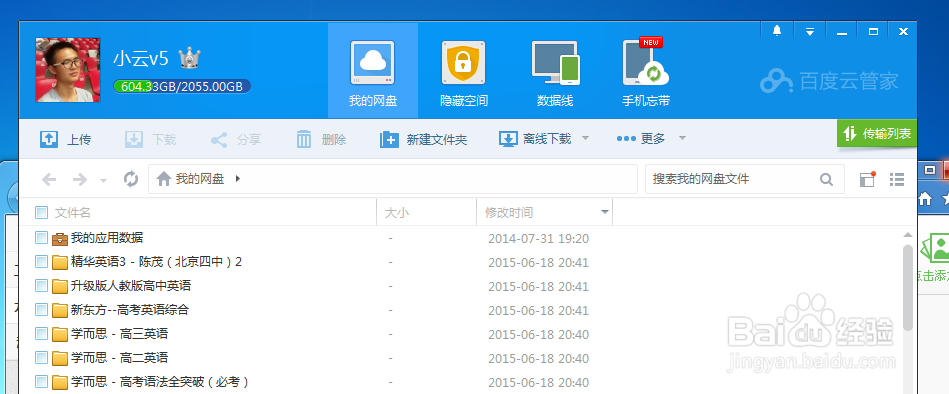Focus the 搜索我的网盘文件 search field
The width and height of the screenshot is (949, 394).
coord(731,179)
